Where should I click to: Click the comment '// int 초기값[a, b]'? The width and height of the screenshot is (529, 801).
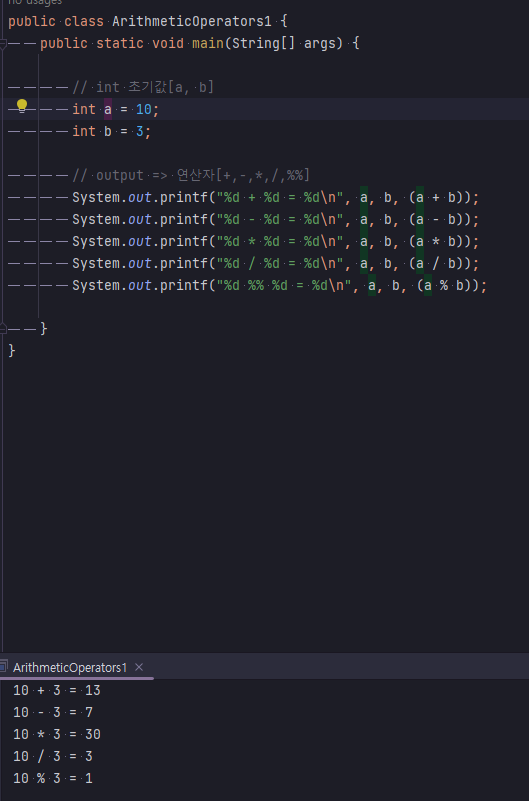click(x=143, y=87)
